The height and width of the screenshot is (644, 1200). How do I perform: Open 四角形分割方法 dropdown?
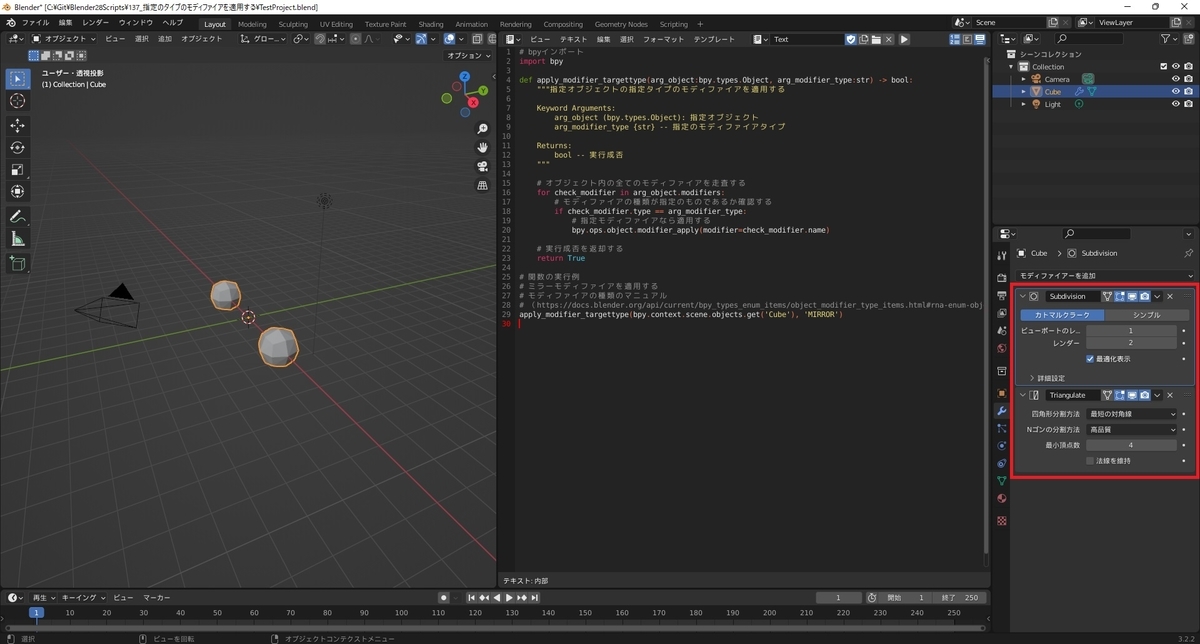coord(1132,413)
